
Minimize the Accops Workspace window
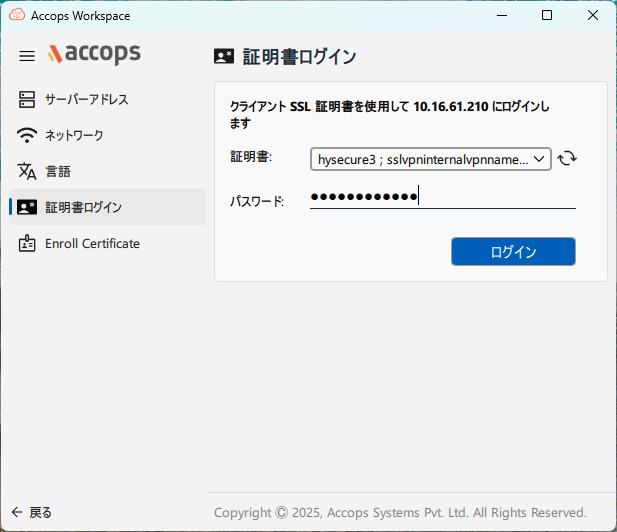click(x=502, y=15)
